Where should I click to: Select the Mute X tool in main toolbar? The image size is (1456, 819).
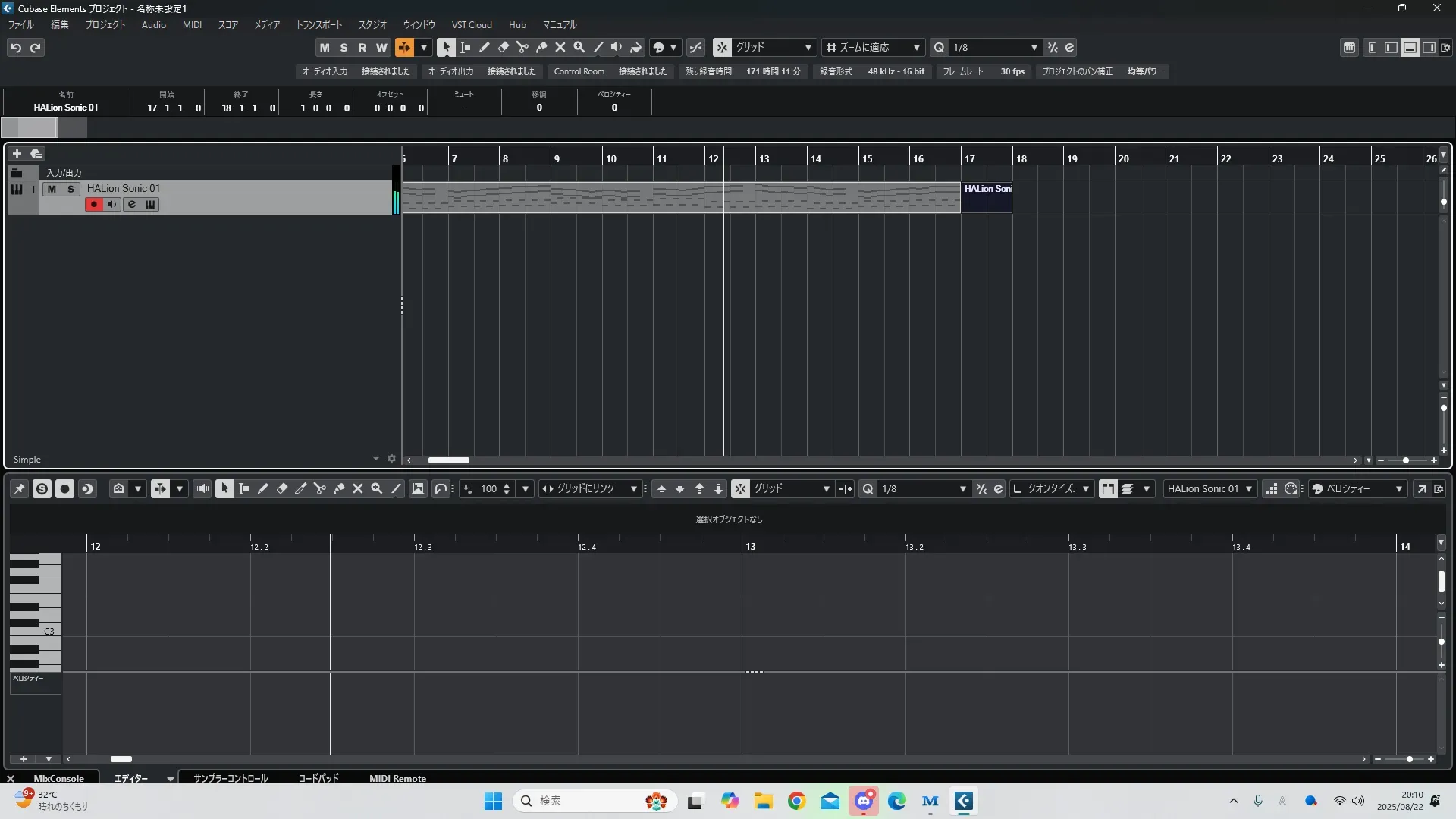click(560, 48)
